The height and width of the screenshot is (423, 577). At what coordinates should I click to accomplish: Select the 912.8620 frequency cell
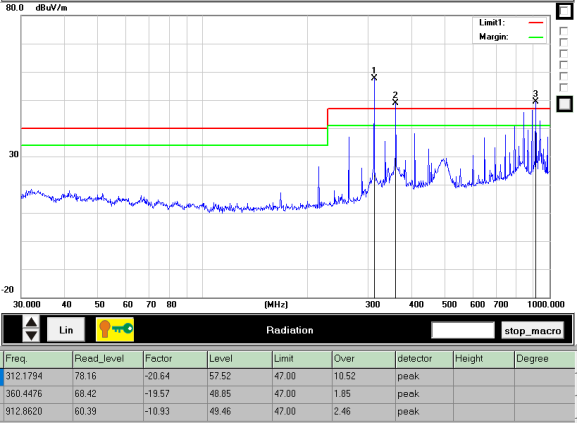click(x=38, y=412)
